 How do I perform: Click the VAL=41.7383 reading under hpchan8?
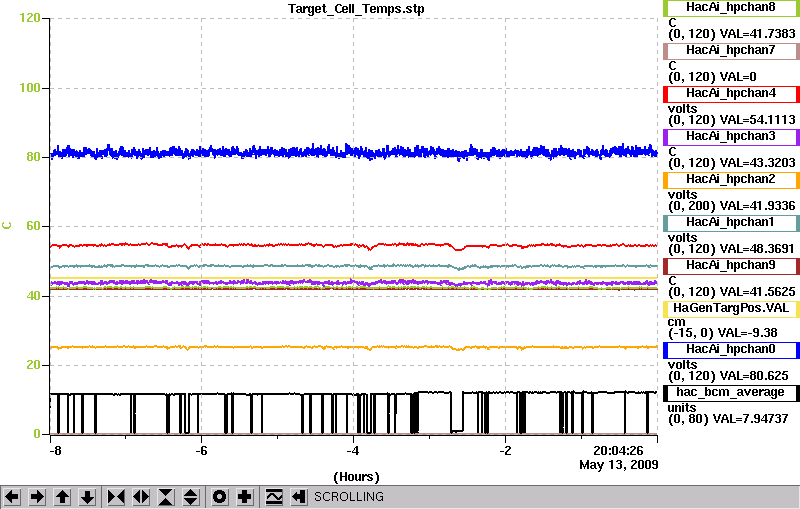point(757,34)
